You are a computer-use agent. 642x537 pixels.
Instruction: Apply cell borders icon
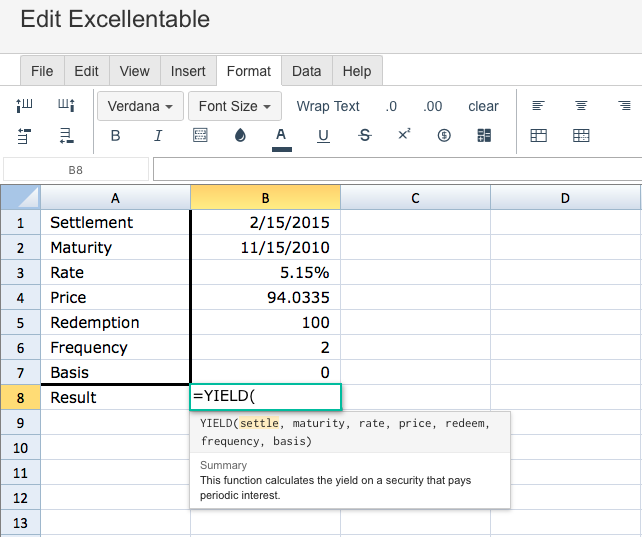pyautogui.click(x=200, y=135)
